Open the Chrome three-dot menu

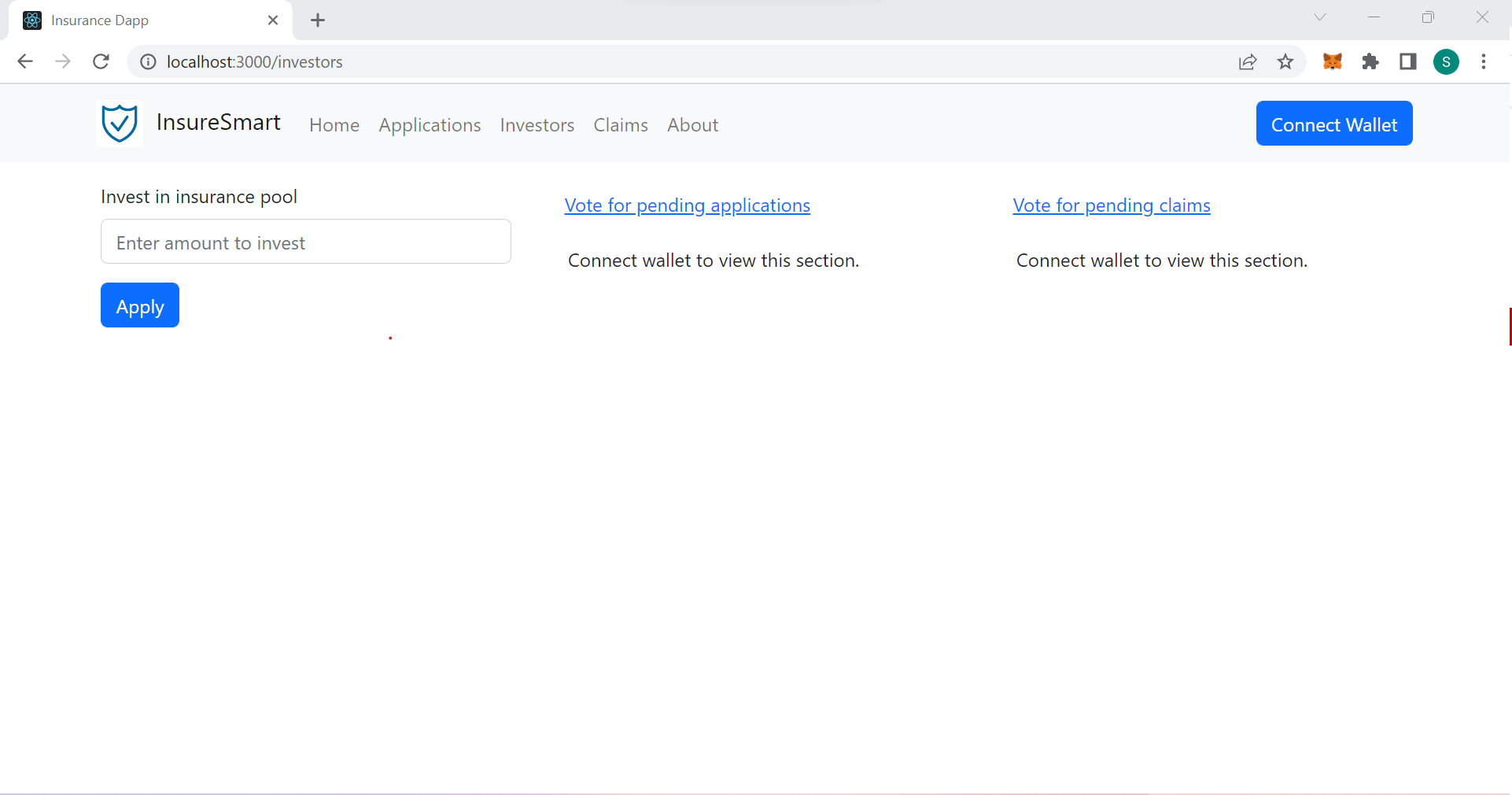[x=1484, y=61]
